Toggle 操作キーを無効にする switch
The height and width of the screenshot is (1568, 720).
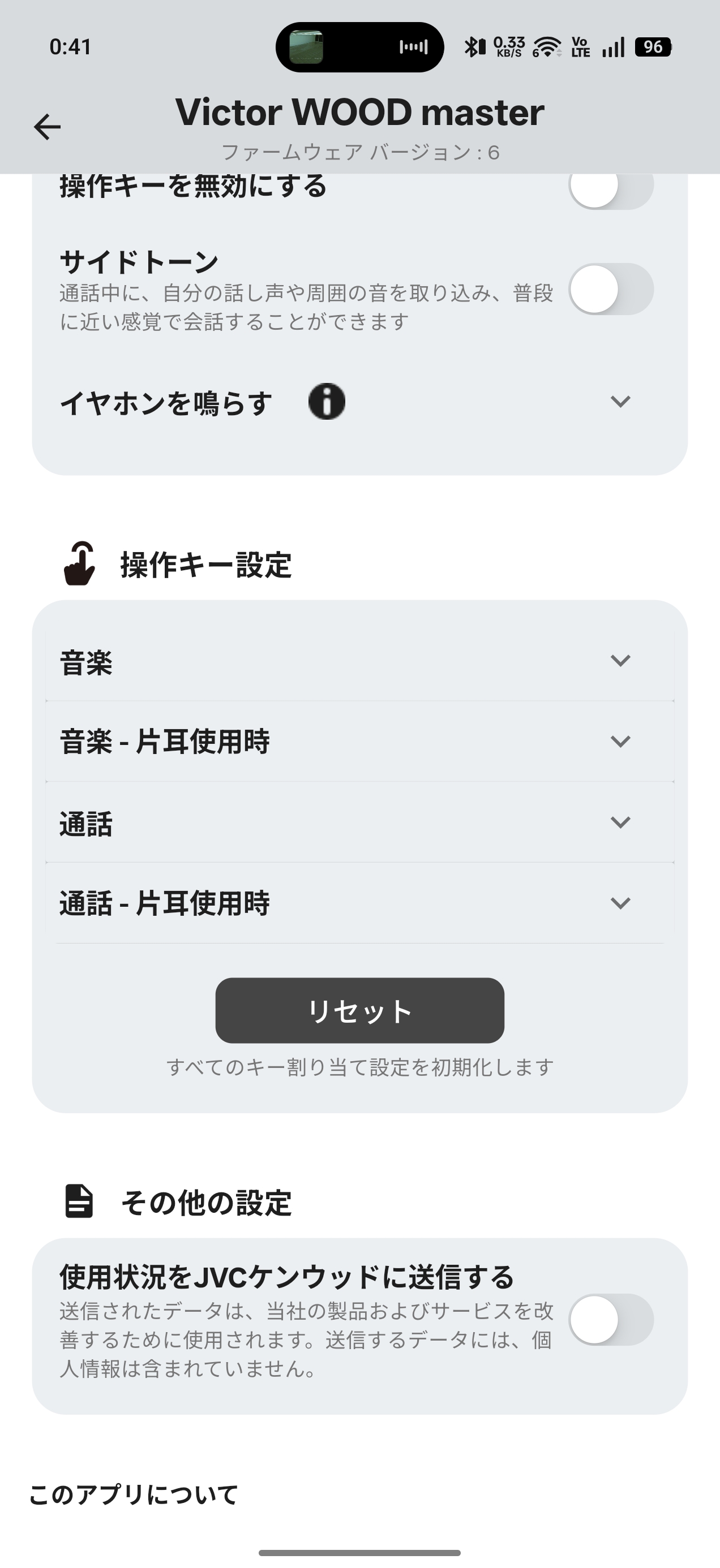coord(611,186)
